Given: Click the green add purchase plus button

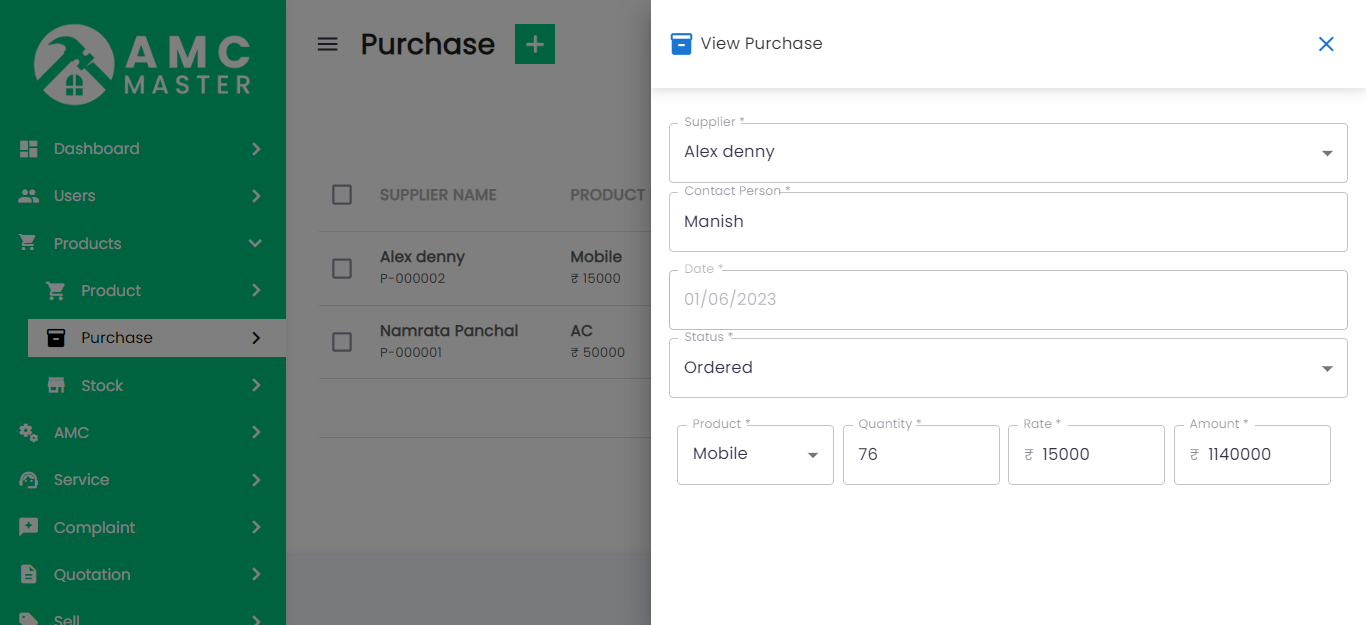Looking at the screenshot, I should [x=534, y=44].
